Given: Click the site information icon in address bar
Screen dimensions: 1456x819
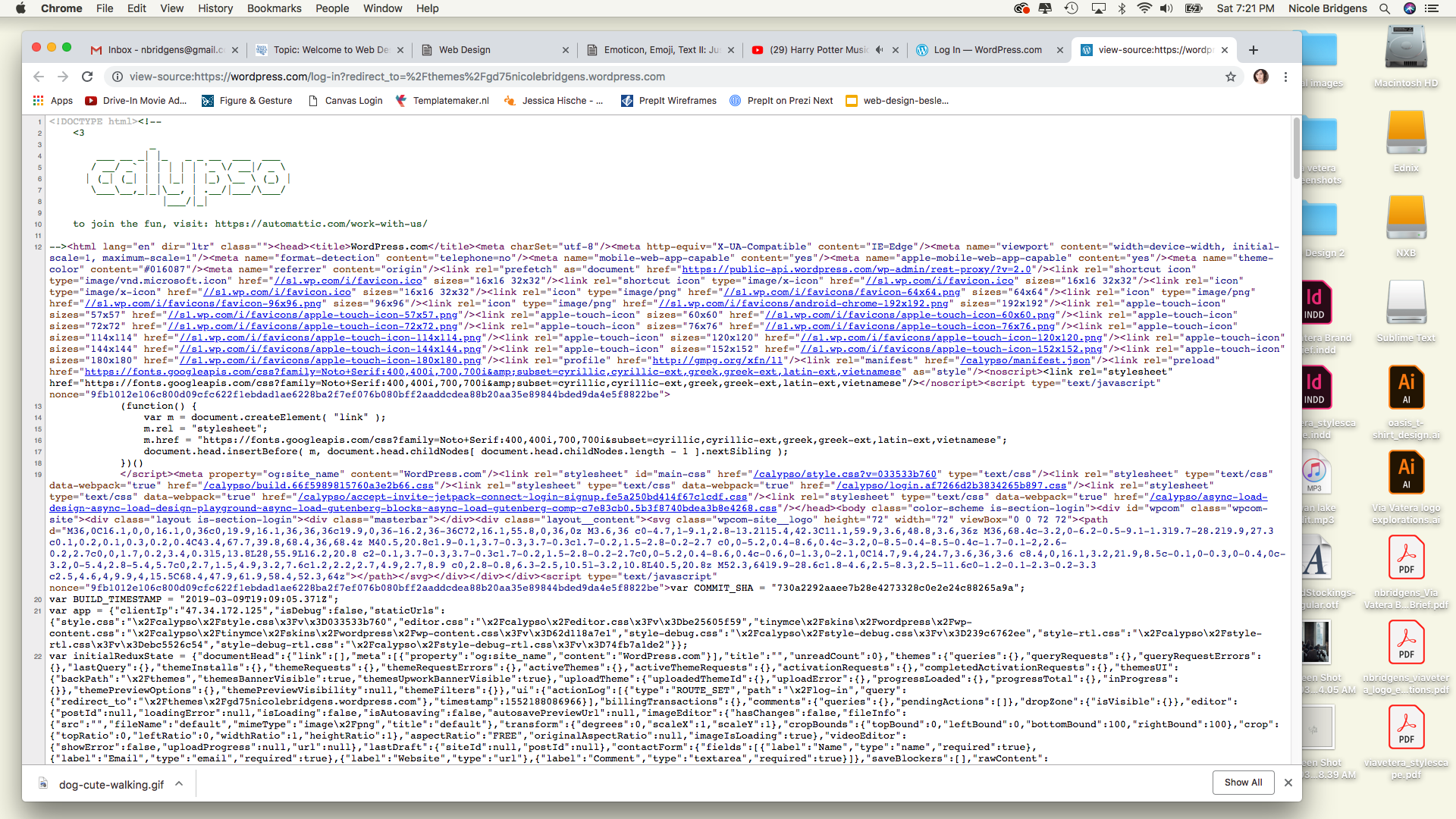Looking at the screenshot, I should coord(118,77).
